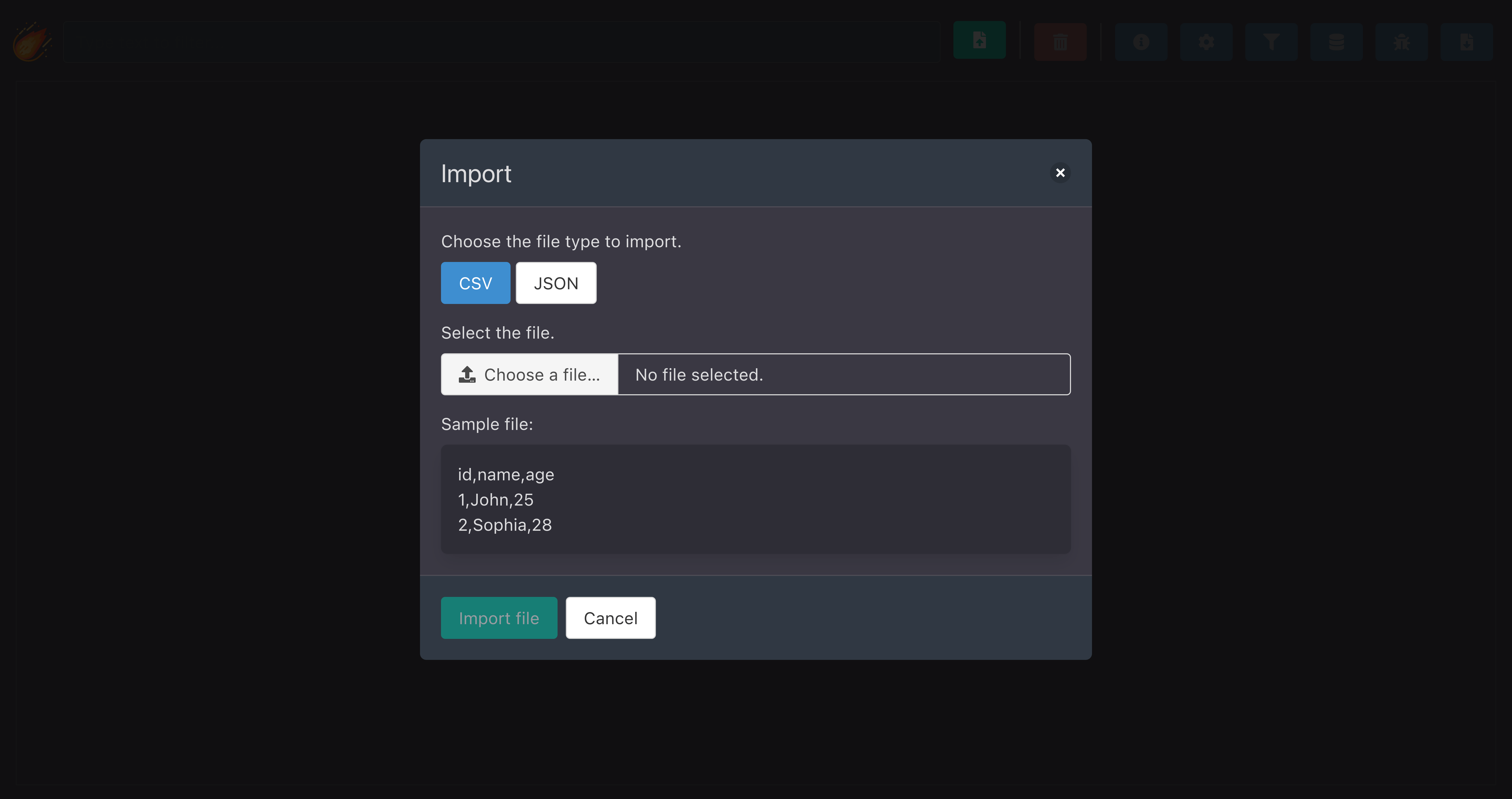Click the 'Select the file.' label
1512x799 pixels.
(498, 333)
